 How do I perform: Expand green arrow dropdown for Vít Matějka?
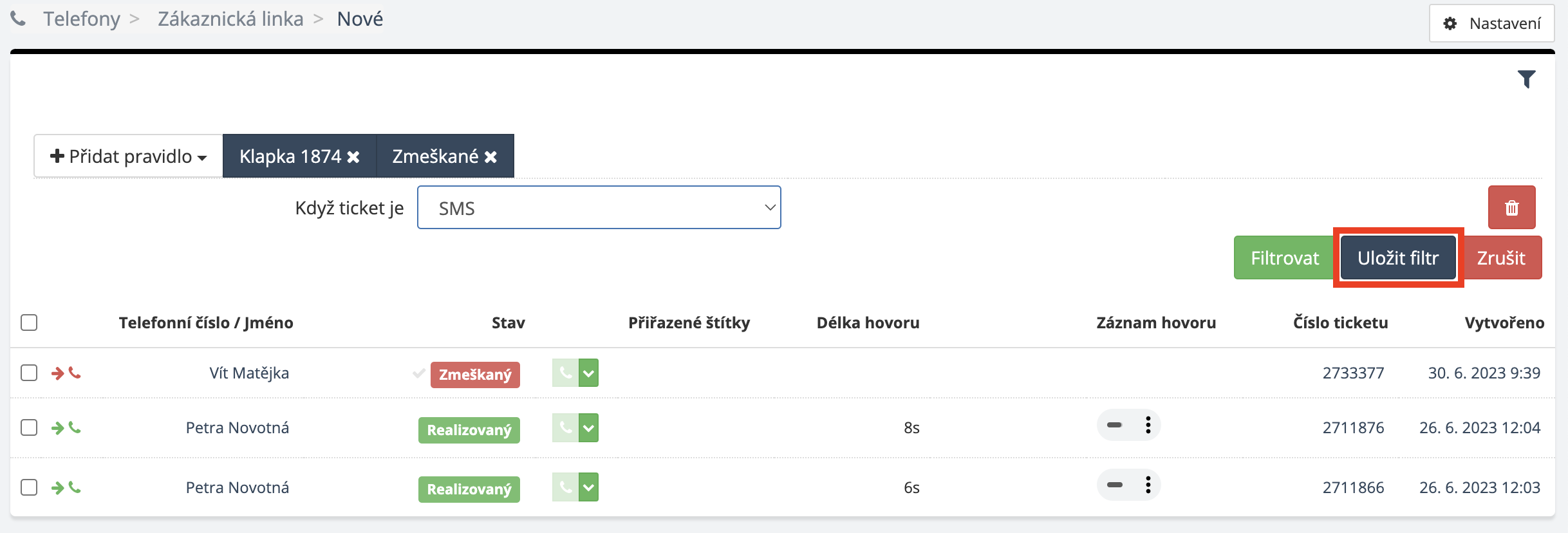point(588,373)
